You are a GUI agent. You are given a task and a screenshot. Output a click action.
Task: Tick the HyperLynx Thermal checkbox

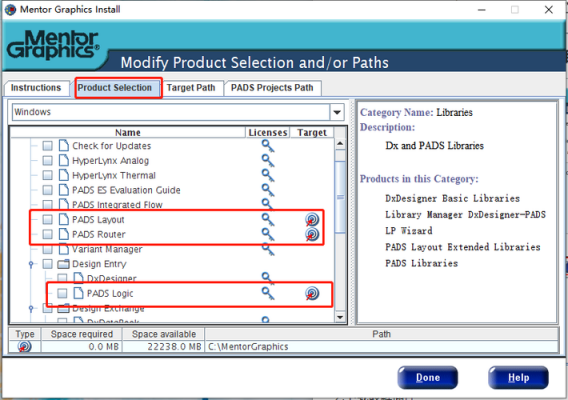pyautogui.click(x=47, y=175)
